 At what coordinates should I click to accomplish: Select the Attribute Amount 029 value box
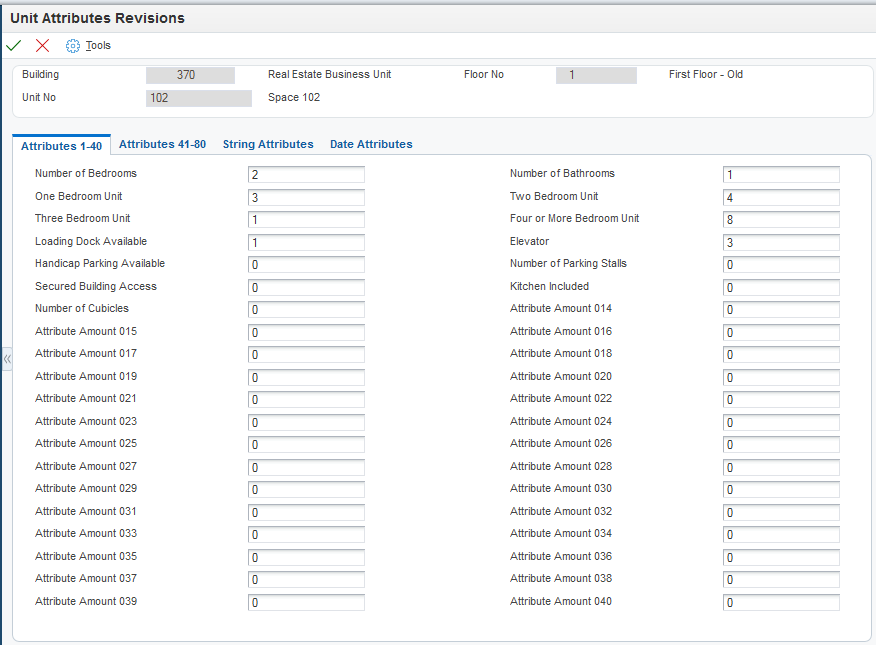click(306, 490)
